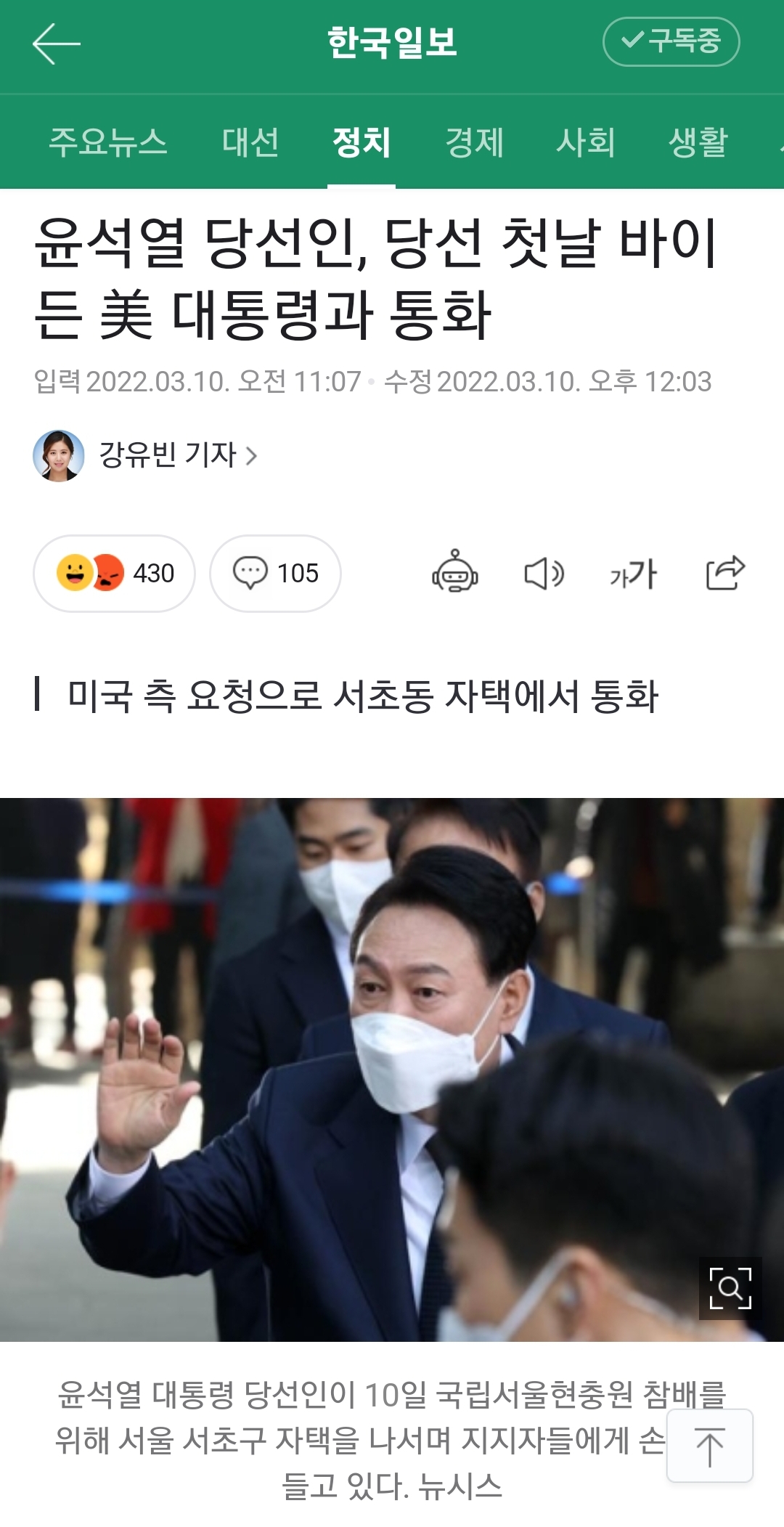Open the main article photo

click(x=392, y=1070)
